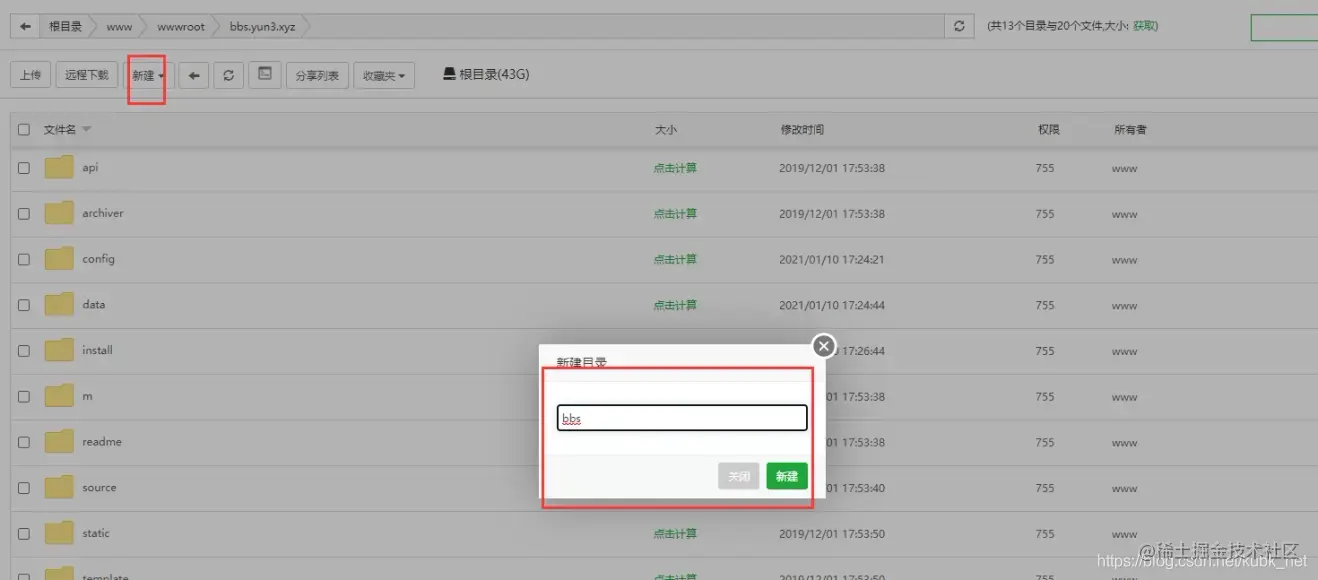Screen dimensions: 1318x580
Task: Click the archiver folder icon
Action: [x=59, y=213]
